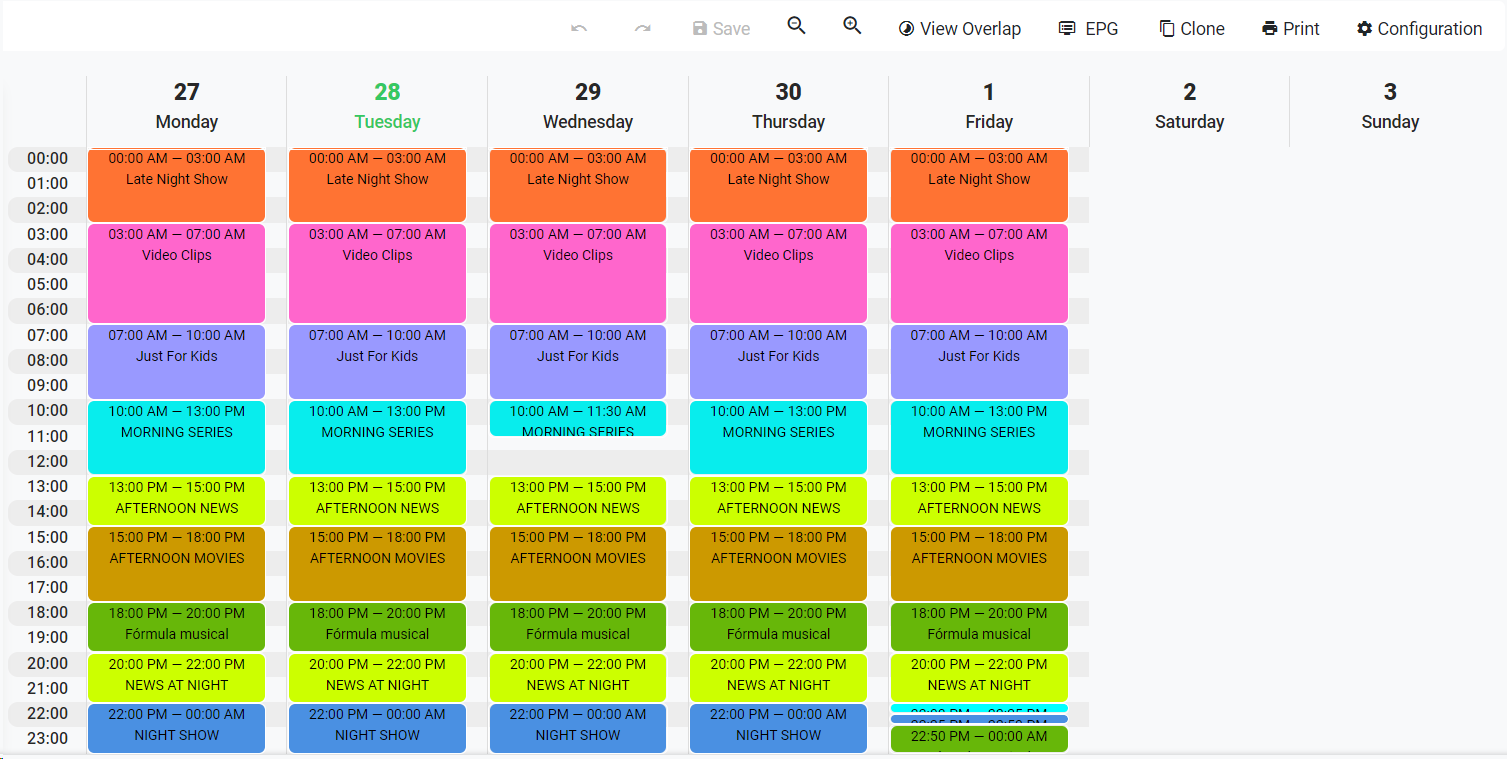Print the weekly schedule
Screen dimensions: 1507x759
click(1290, 29)
